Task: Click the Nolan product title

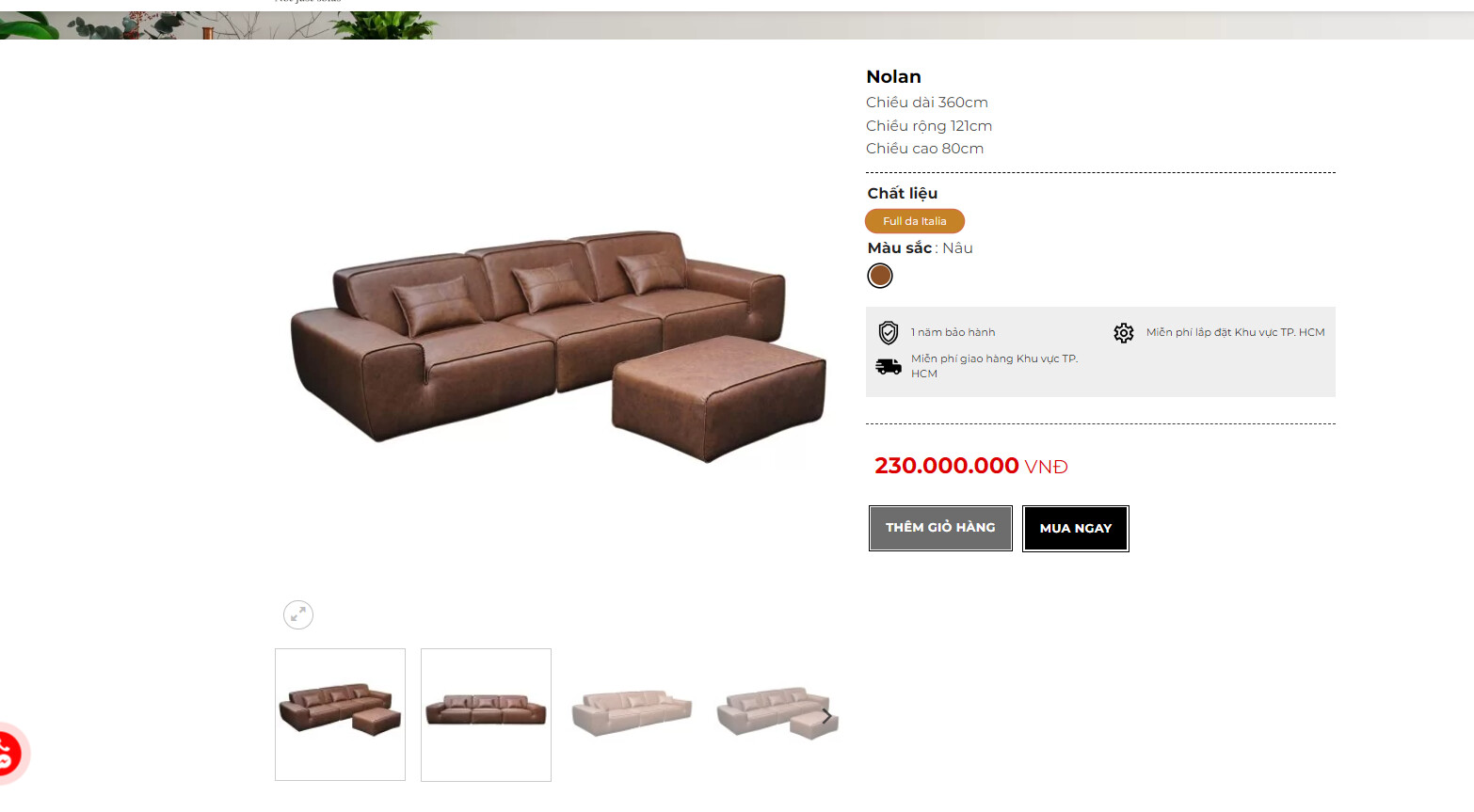Action: tap(893, 77)
